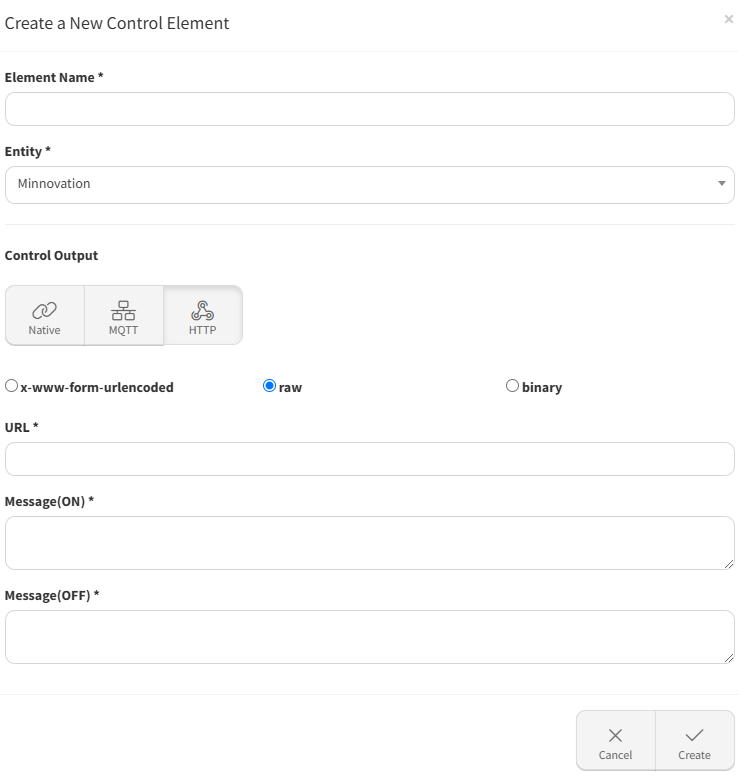The width and height of the screenshot is (739, 784).
Task: Click the Entity dropdown arrow
Action: [721, 184]
